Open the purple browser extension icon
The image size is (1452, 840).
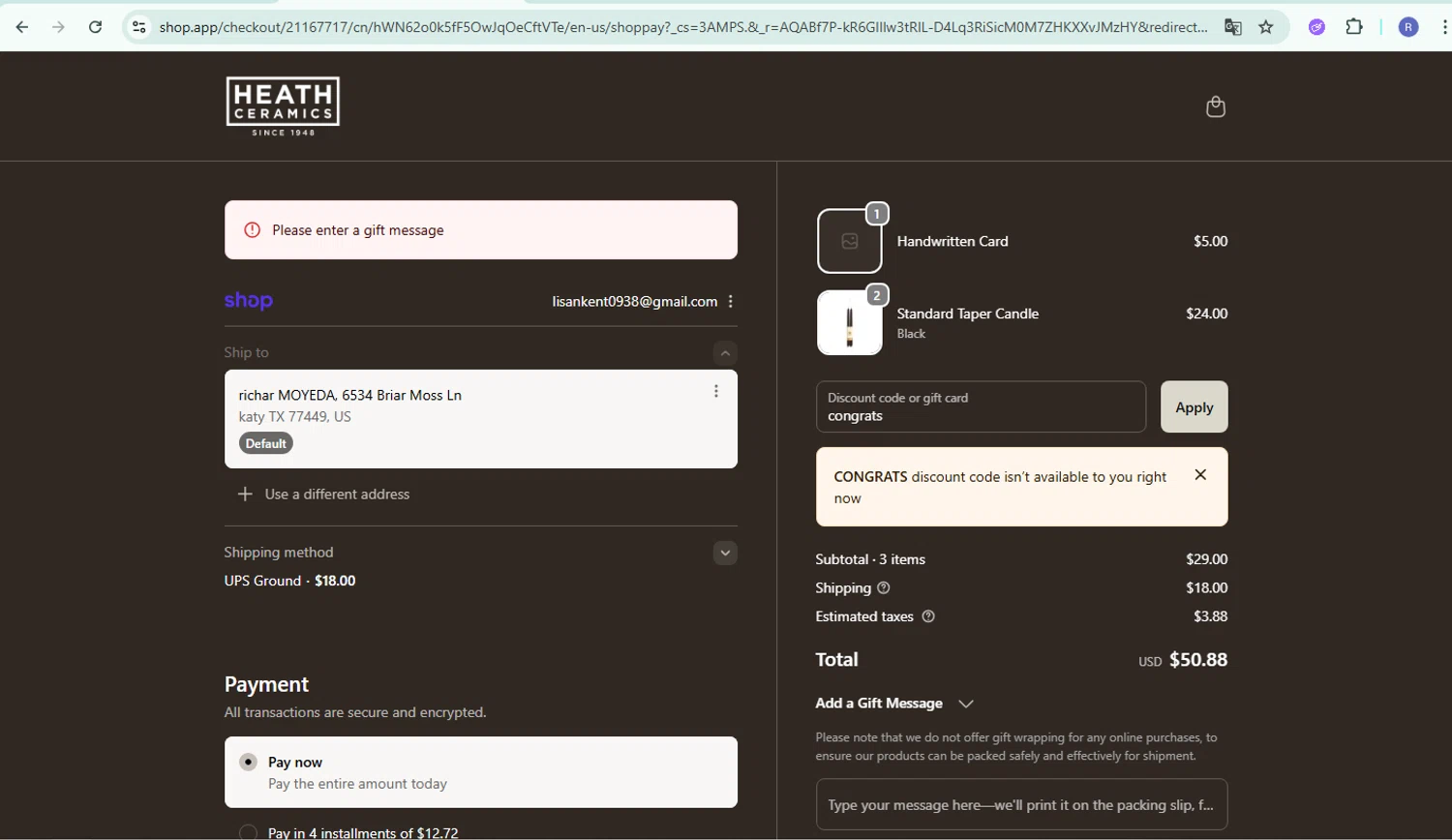click(1316, 27)
